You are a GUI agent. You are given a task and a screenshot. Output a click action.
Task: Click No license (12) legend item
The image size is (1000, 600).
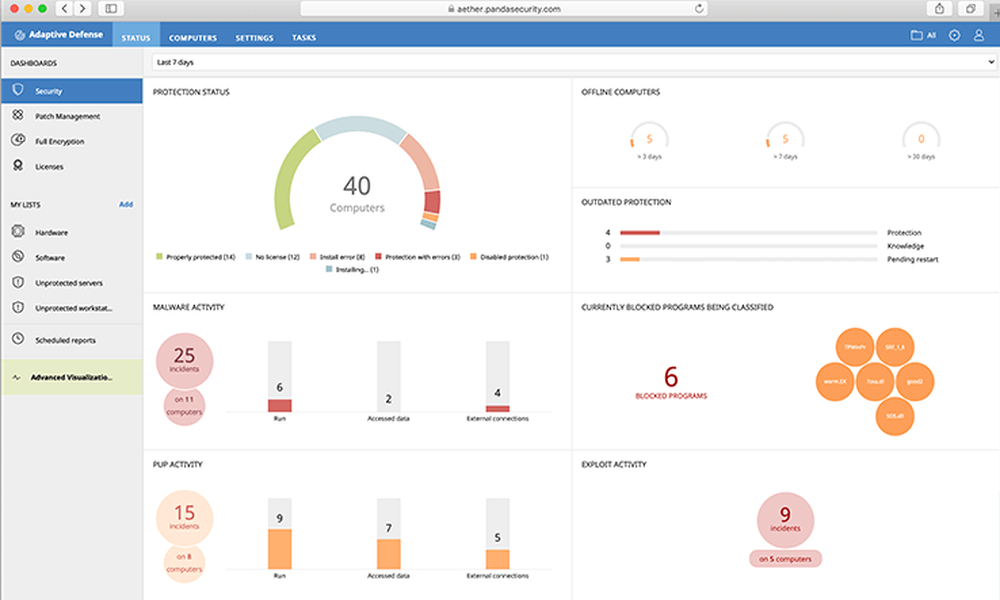pos(272,257)
